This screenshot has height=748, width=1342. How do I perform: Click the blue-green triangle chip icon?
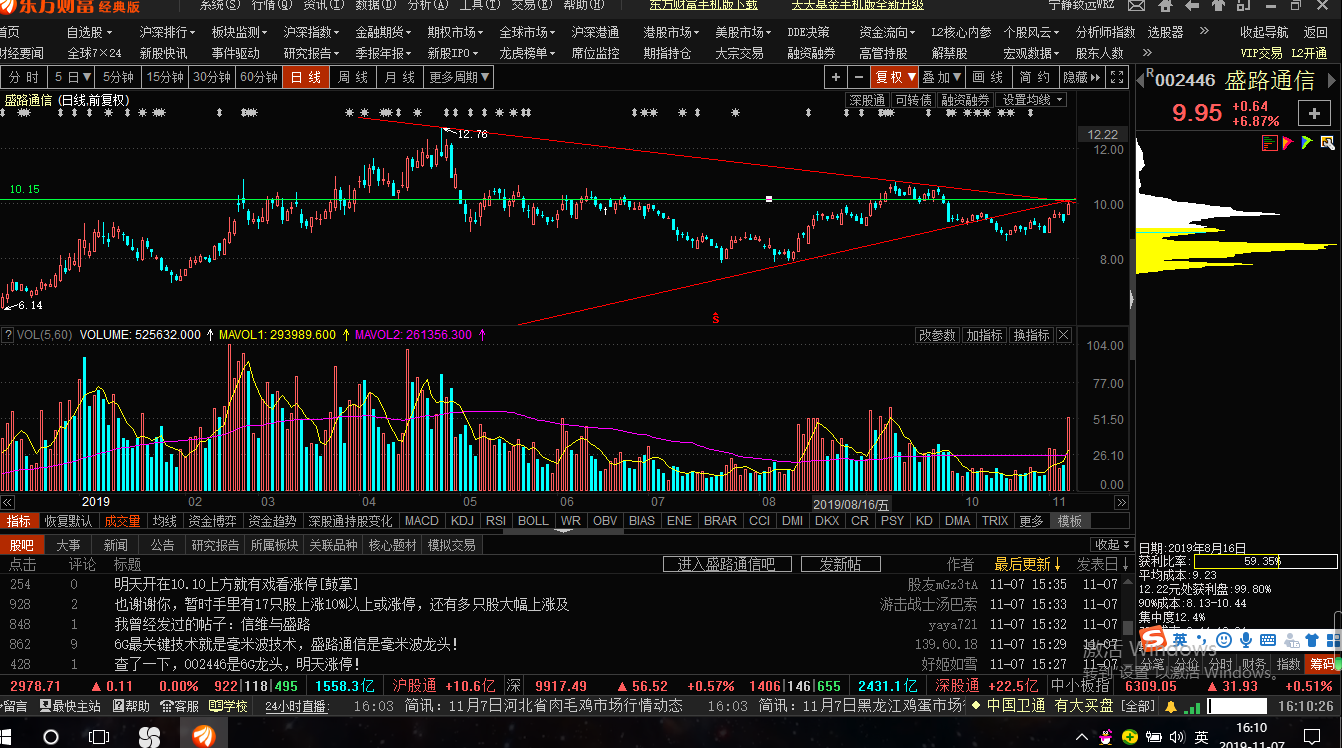pos(1306,143)
